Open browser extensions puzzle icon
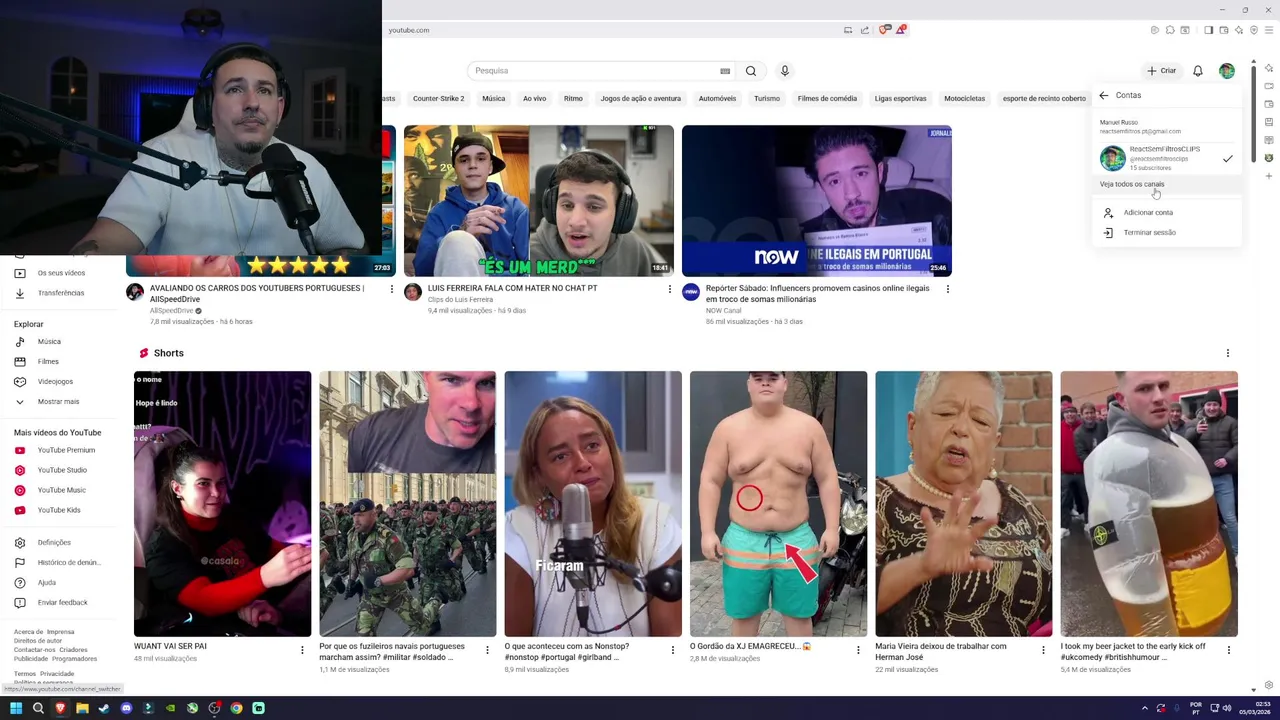This screenshot has width=1280, height=720. (x=1170, y=30)
